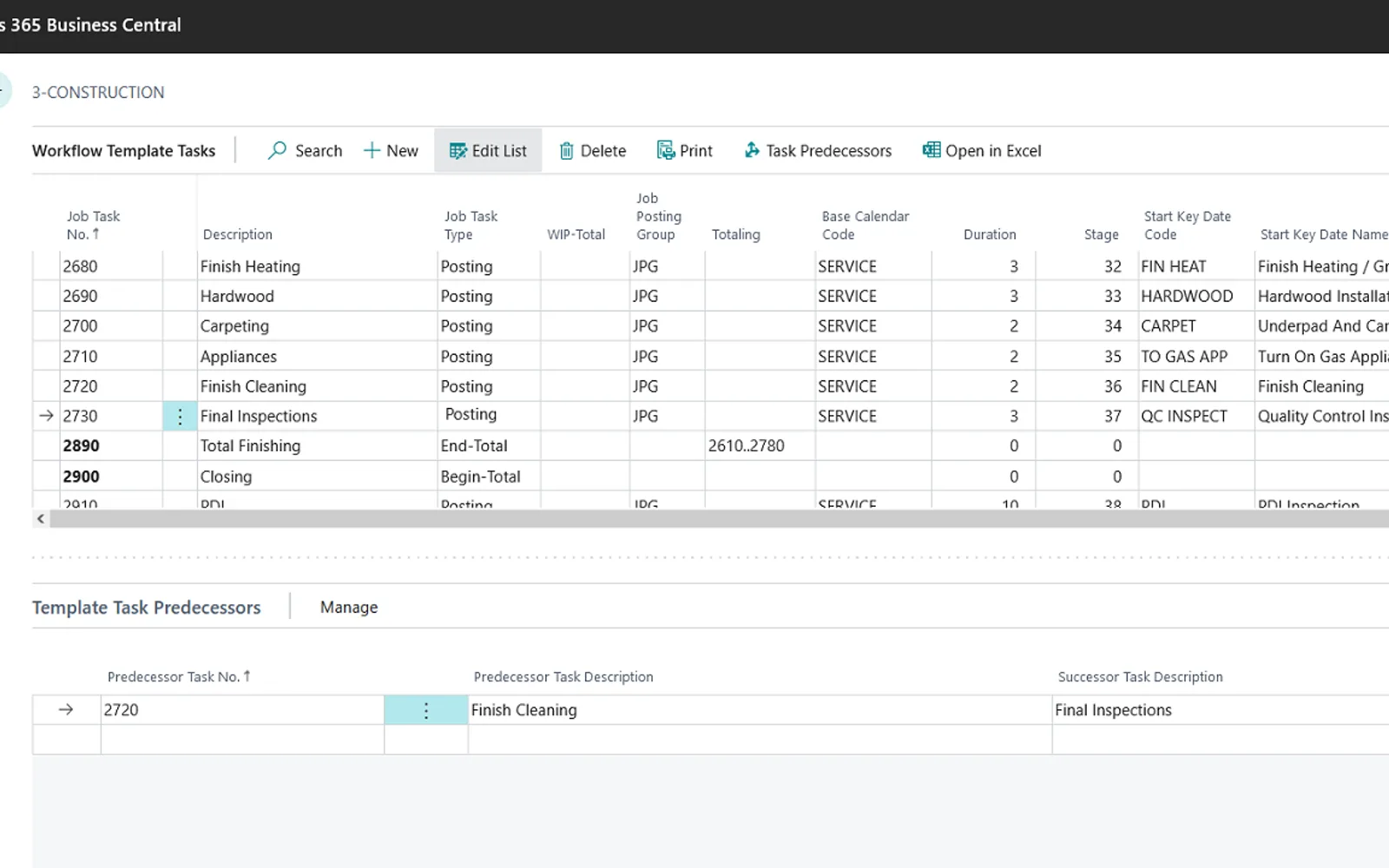Click the Task Predecessors label
This screenshot has height=868, width=1389.
pos(828,151)
